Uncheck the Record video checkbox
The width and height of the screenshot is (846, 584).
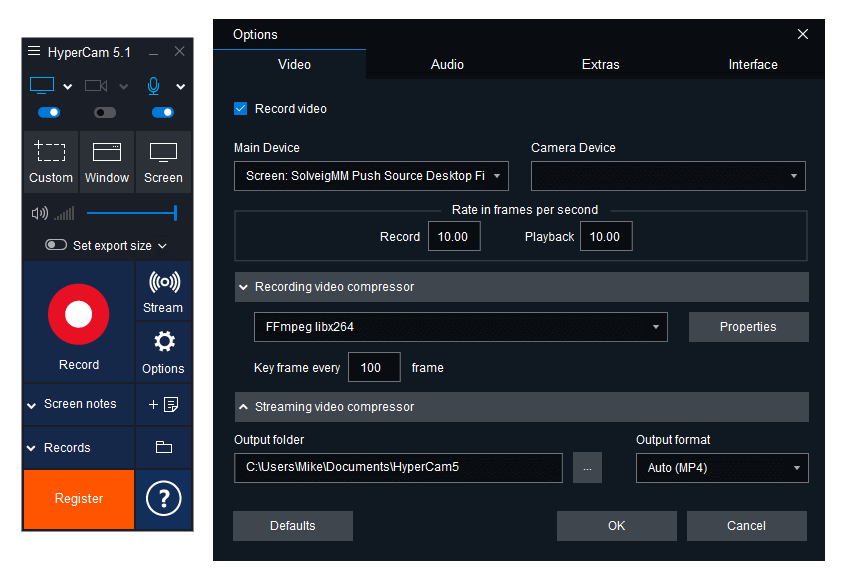click(x=241, y=108)
